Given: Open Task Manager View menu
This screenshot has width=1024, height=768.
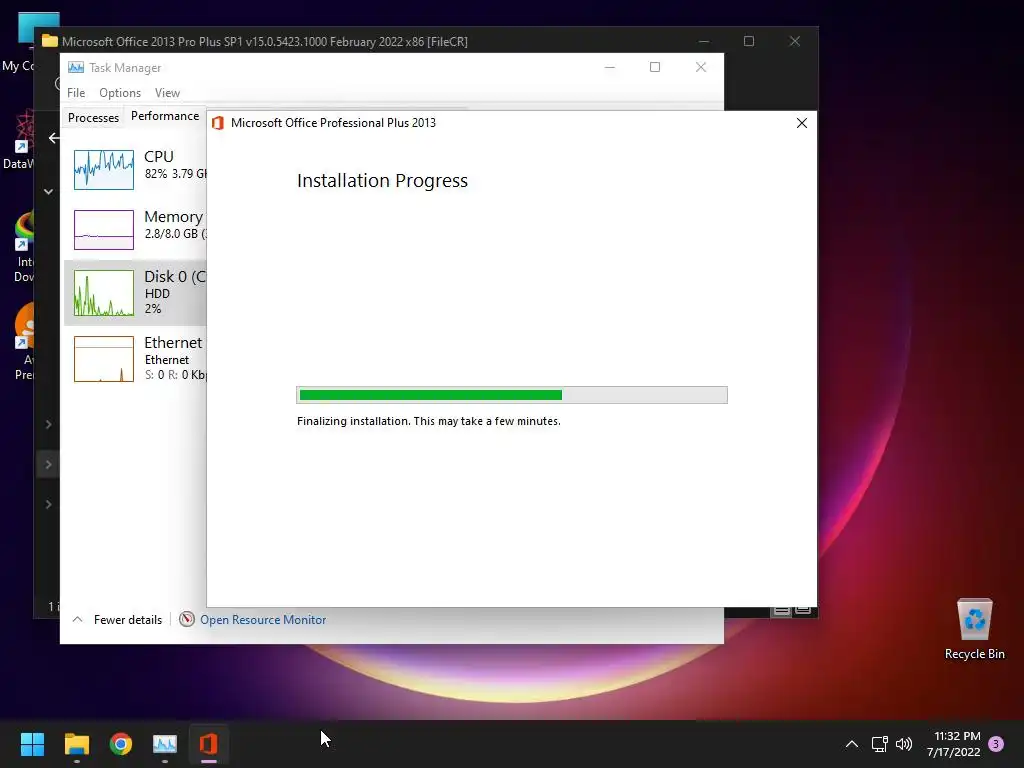Looking at the screenshot, I should (167, 93).
